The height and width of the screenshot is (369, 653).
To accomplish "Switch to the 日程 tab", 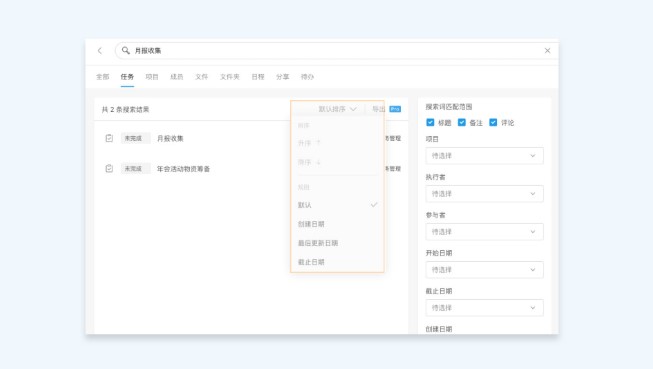I will 258,77.
